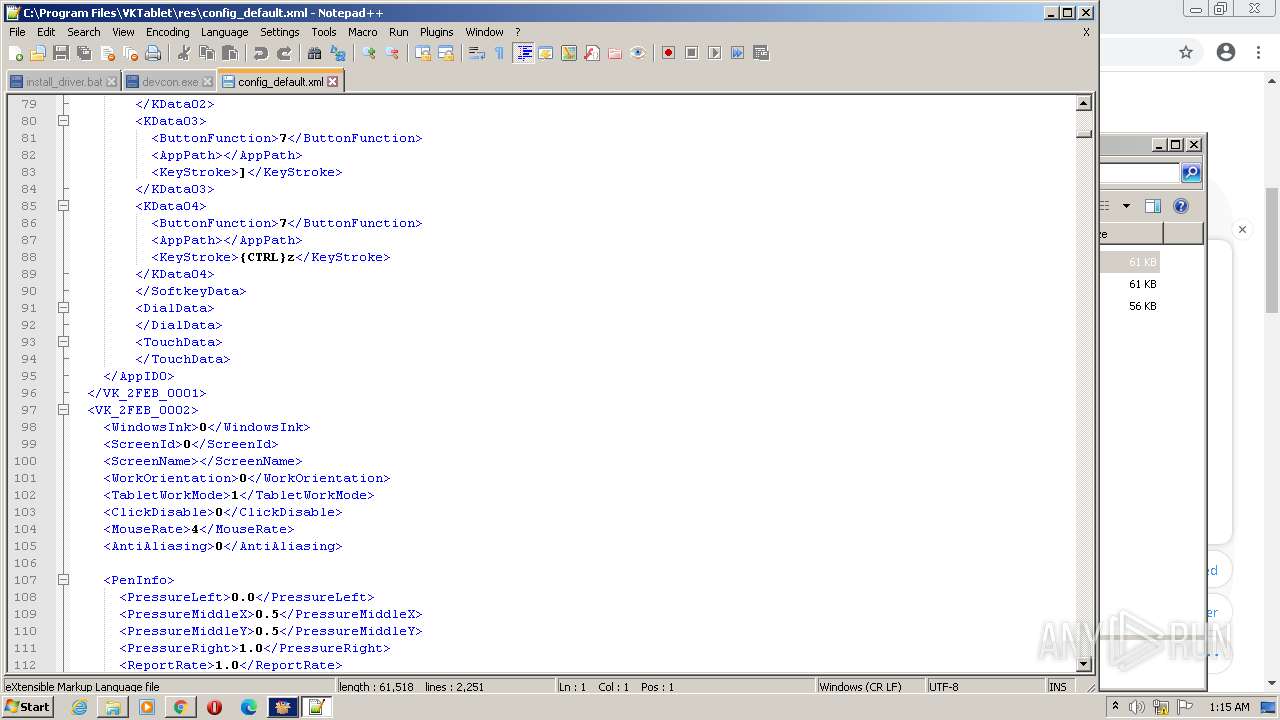Click the Open file toolbar icon

point(38,53)
